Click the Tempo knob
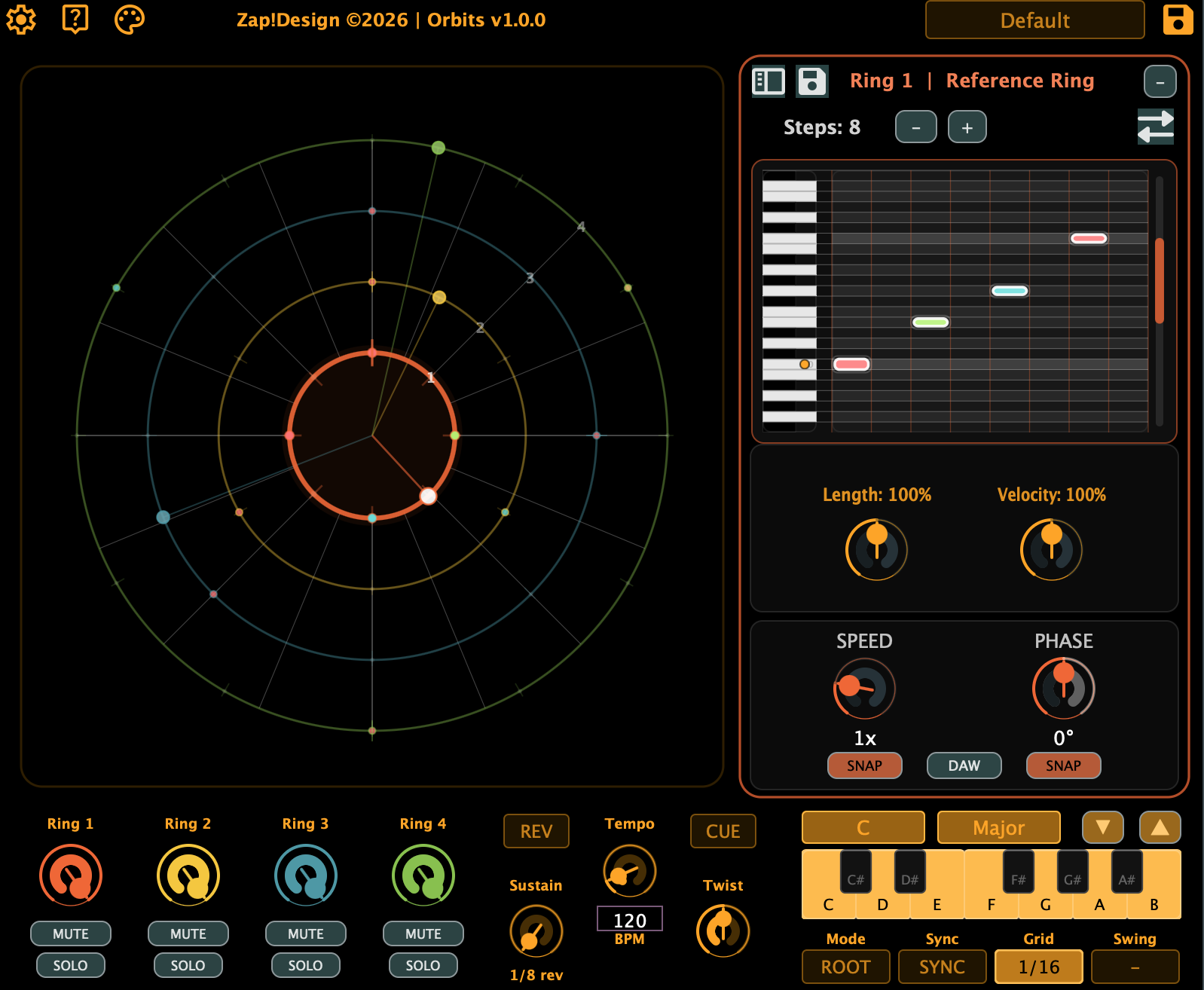 coord(630,871)
